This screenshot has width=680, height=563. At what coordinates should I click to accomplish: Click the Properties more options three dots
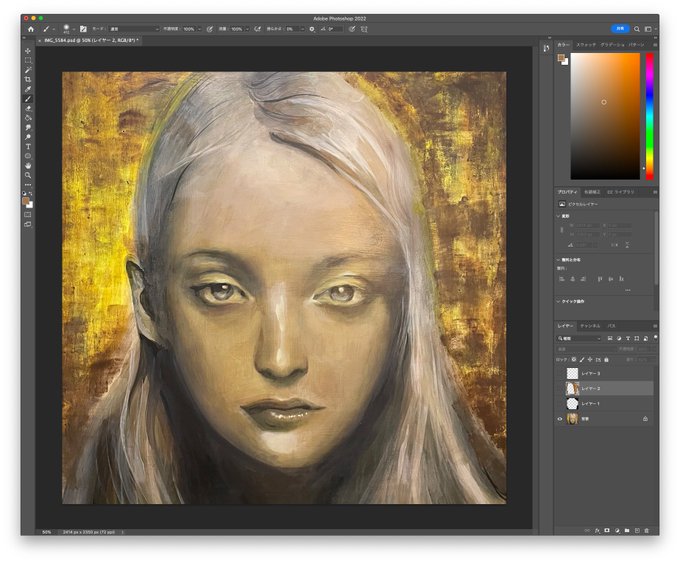coord(628,290)
